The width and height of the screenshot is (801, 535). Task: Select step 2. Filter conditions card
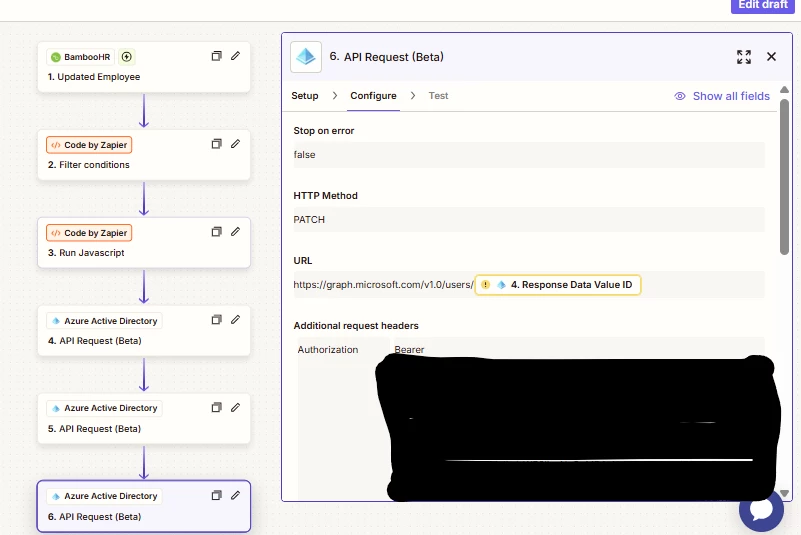(144, 155)
